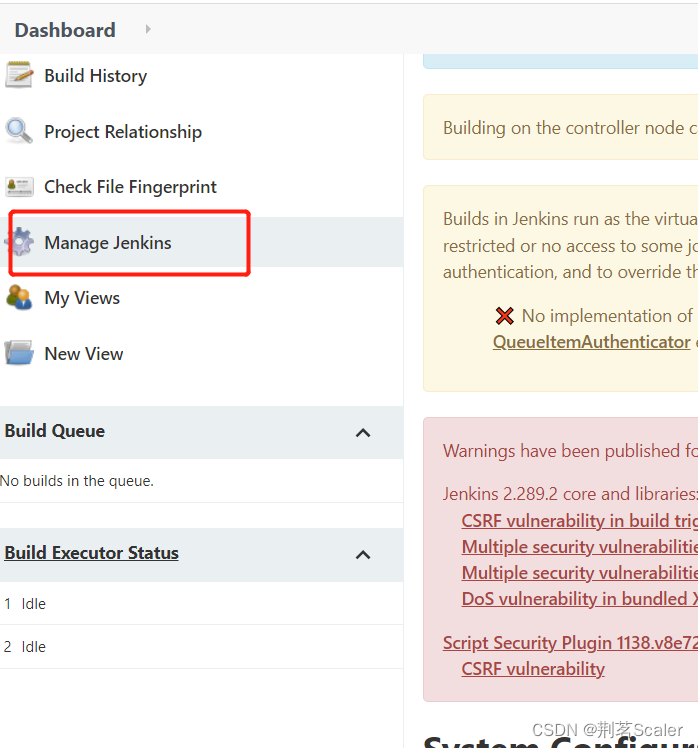Click the Build History notepad icon
This screenshot has width=698, height=748.
pyautogui.click(x=19, y=75)
